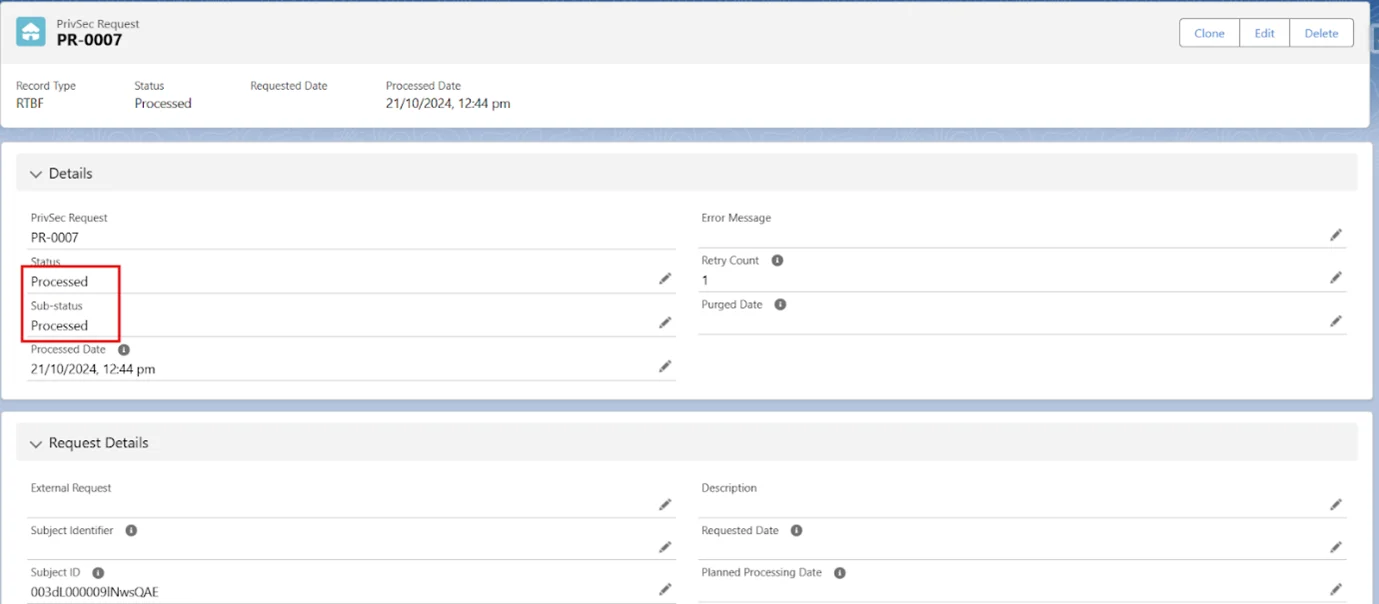Show help info for Subject ID
Image resolution: width=1379 pixels, height=604 pixels.
(x=98, y=573)
